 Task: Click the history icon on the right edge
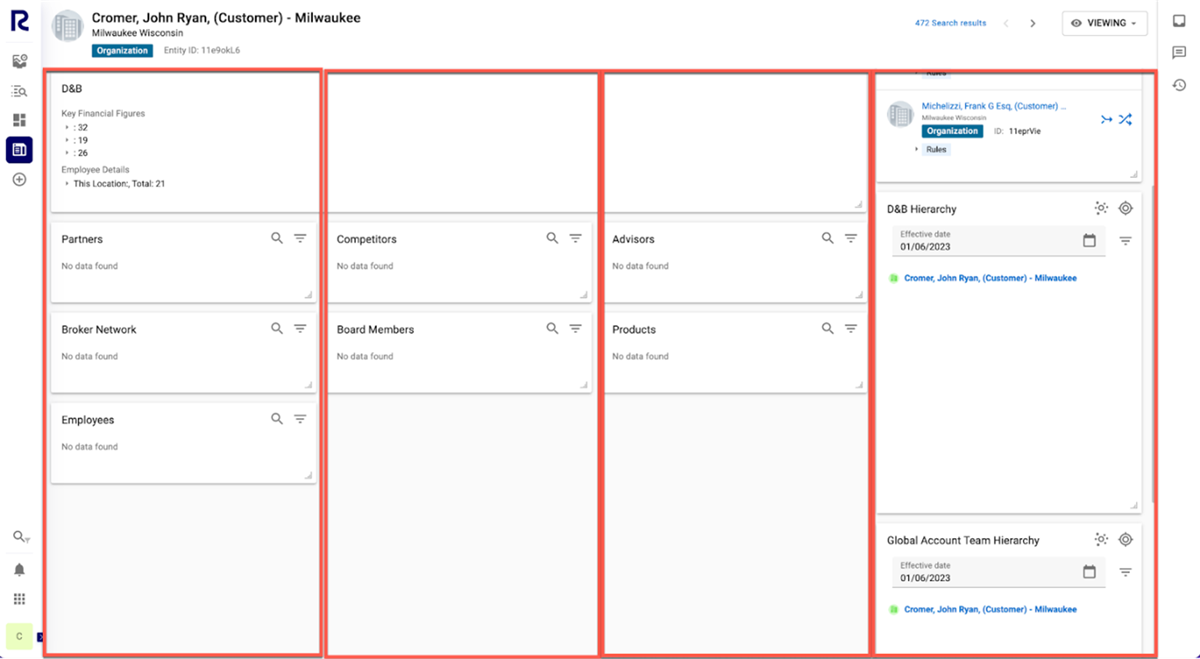click(1179, 85)
